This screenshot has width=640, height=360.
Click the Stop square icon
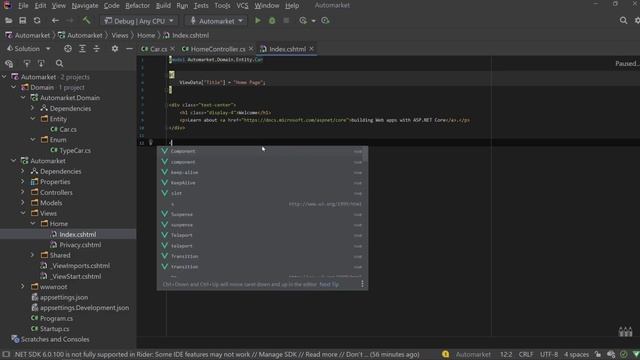286,20
